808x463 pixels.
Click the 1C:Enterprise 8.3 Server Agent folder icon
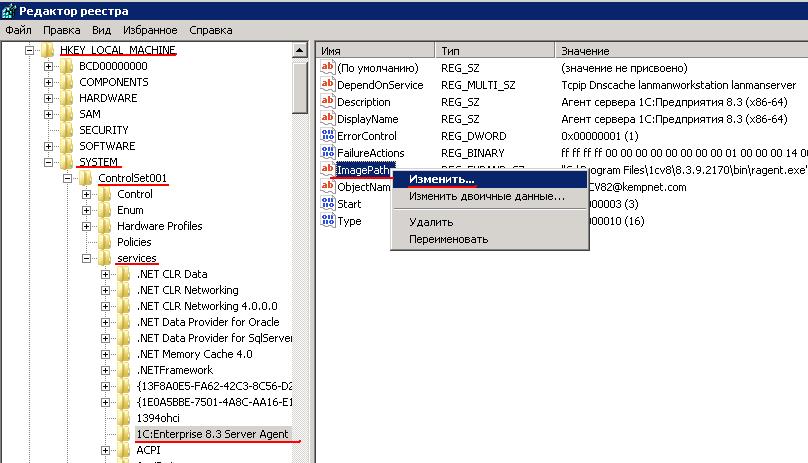coord(124,434)
